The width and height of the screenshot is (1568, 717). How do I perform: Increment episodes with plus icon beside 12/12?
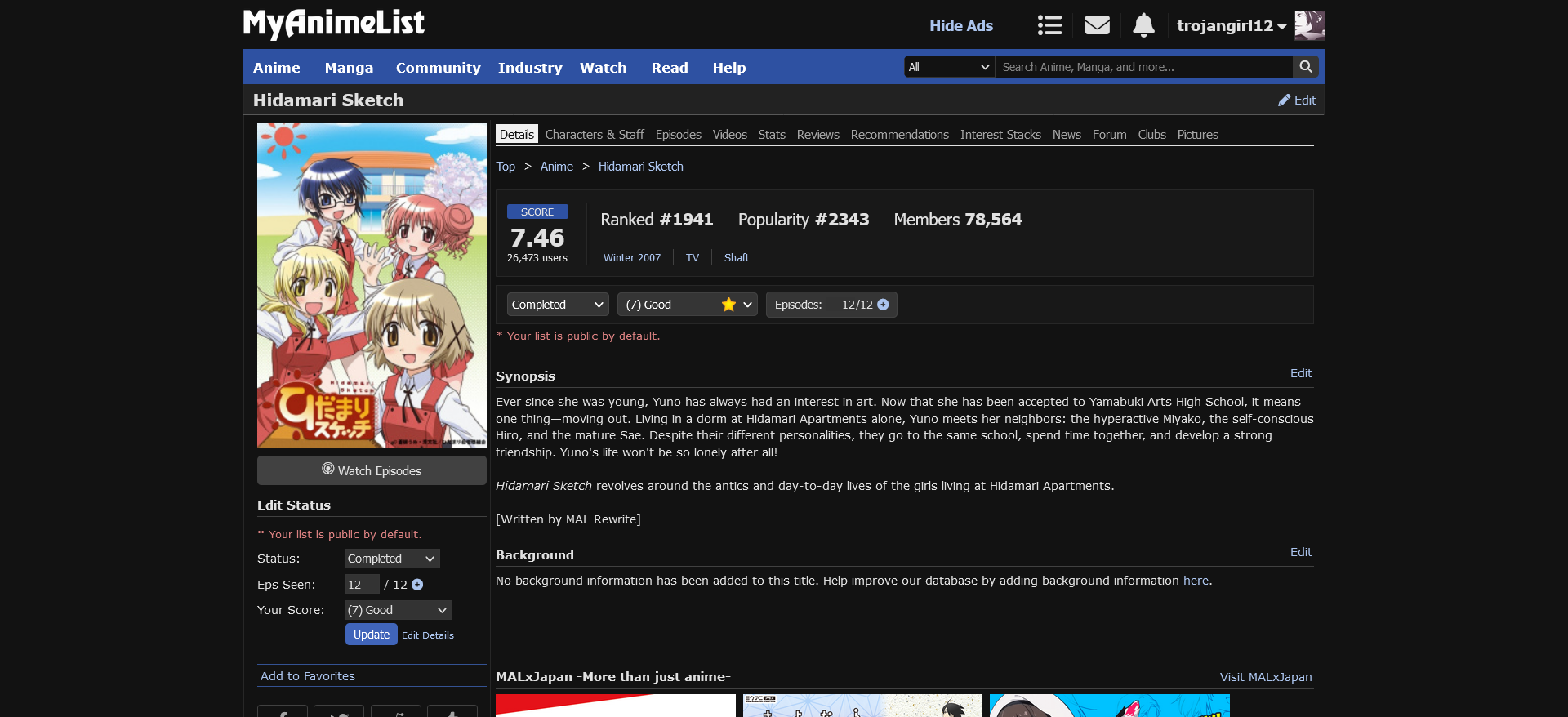click(x=883, y=305)
